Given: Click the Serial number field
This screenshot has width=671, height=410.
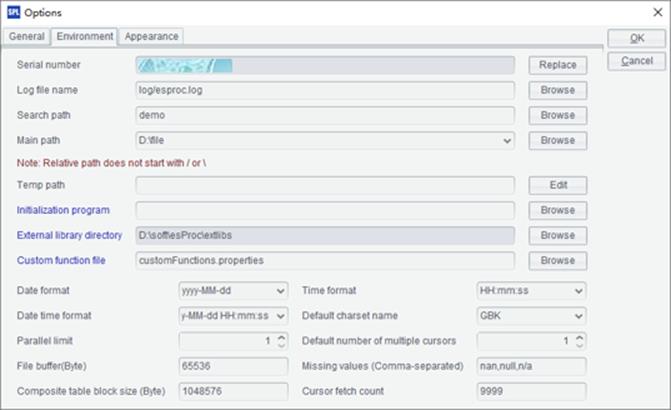Looking at the screenshot, I should 325,65.
